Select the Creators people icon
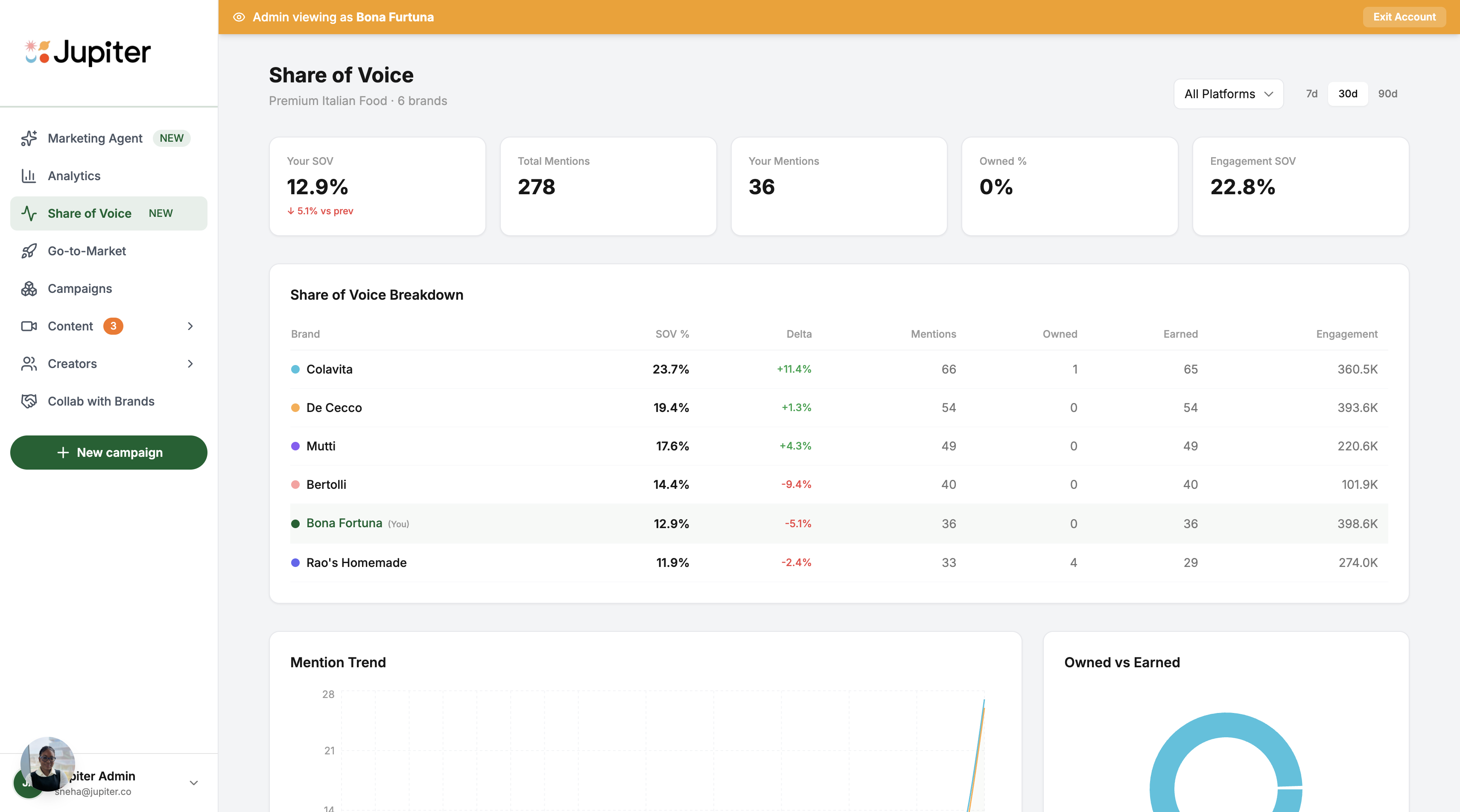 click(x=29, y=363)
